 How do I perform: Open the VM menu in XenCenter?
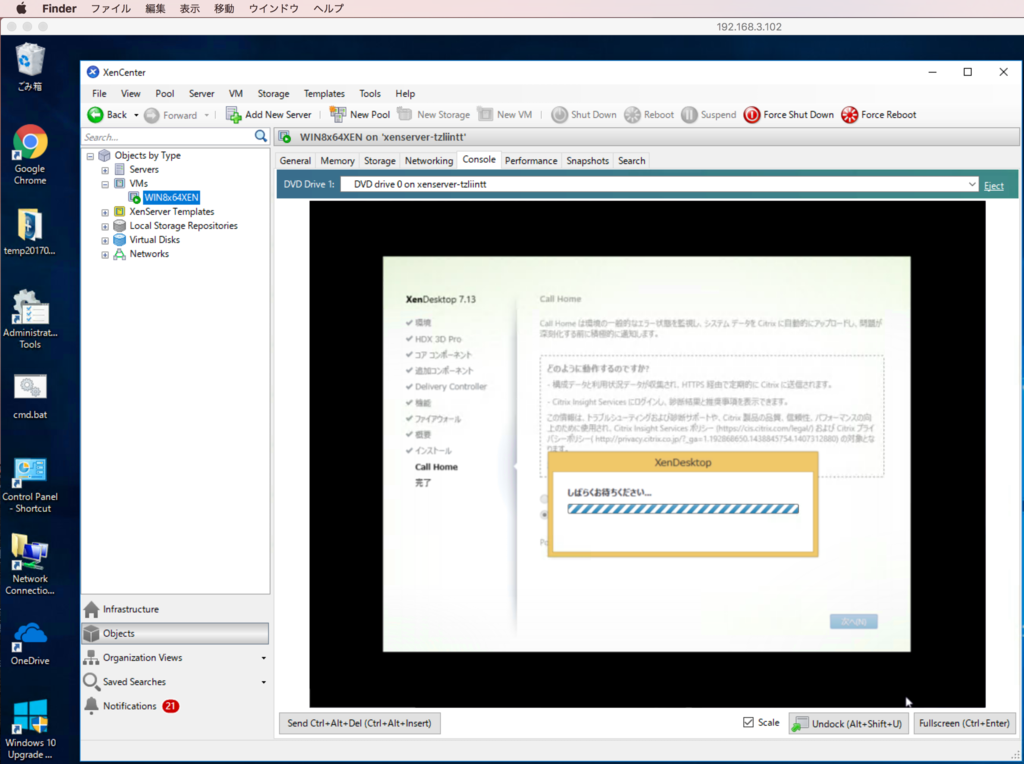coord(236,94)
